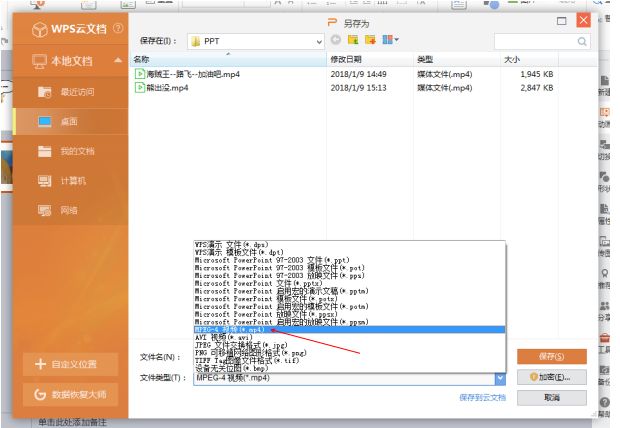This screenshot has width=620, height=428.
Task: Choose PowerPoint 文件(*.pptx) format
Action: (x=350, y=283)
